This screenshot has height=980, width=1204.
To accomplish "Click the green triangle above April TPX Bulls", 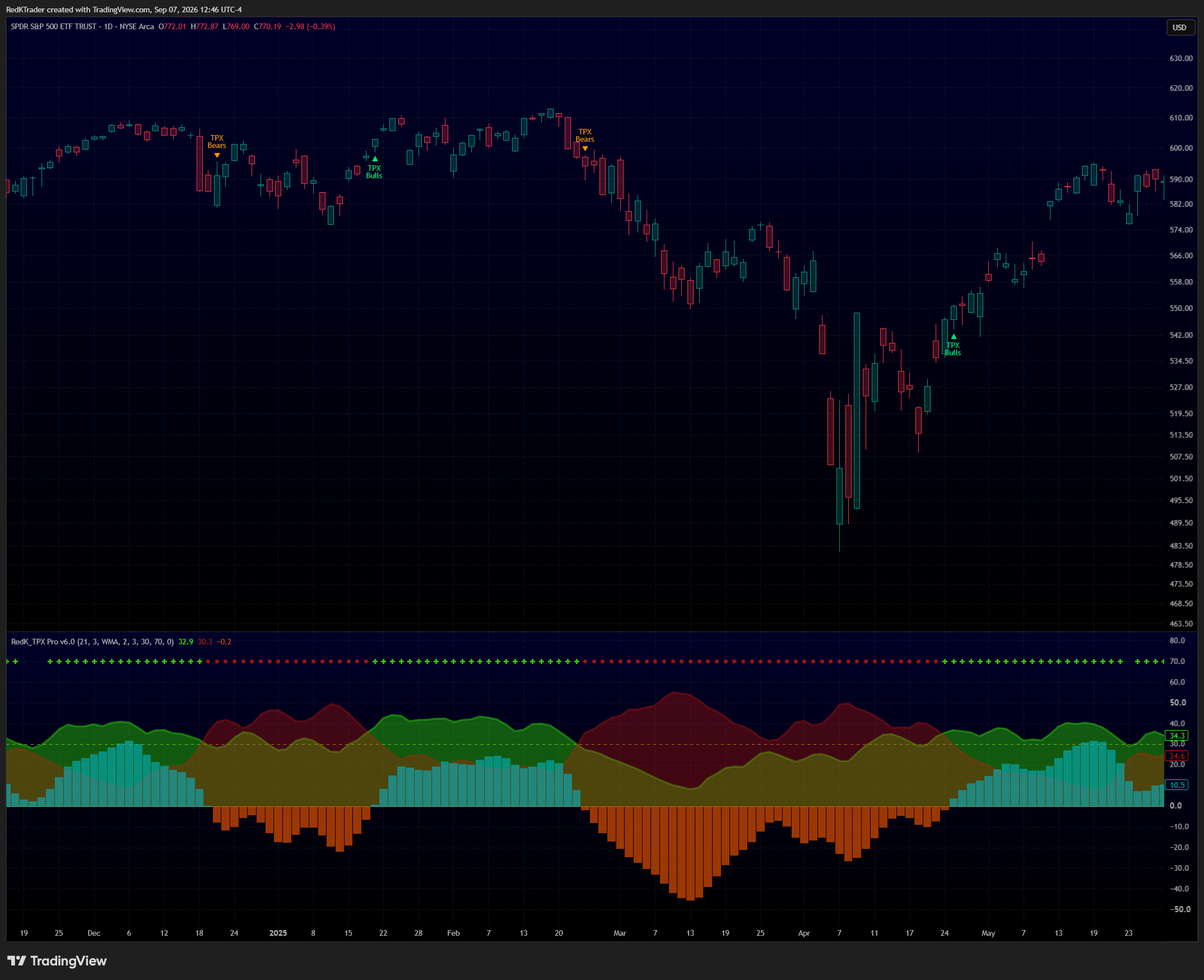I will click(954, 336).
